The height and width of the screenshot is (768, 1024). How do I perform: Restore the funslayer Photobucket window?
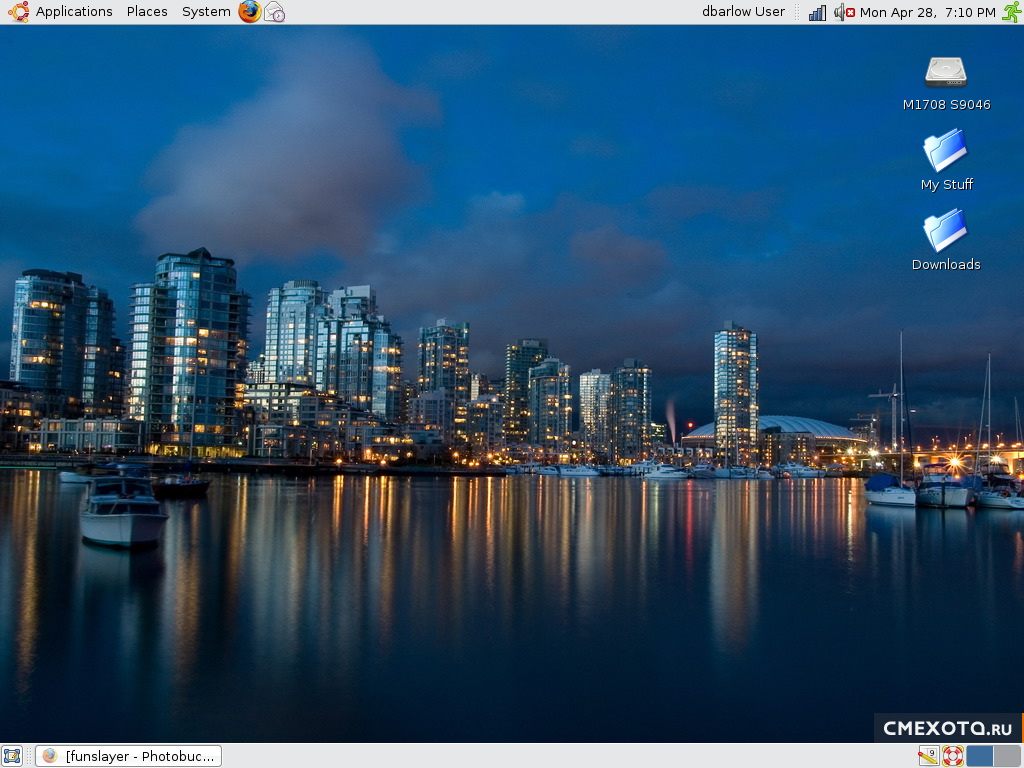pos(128,756)
